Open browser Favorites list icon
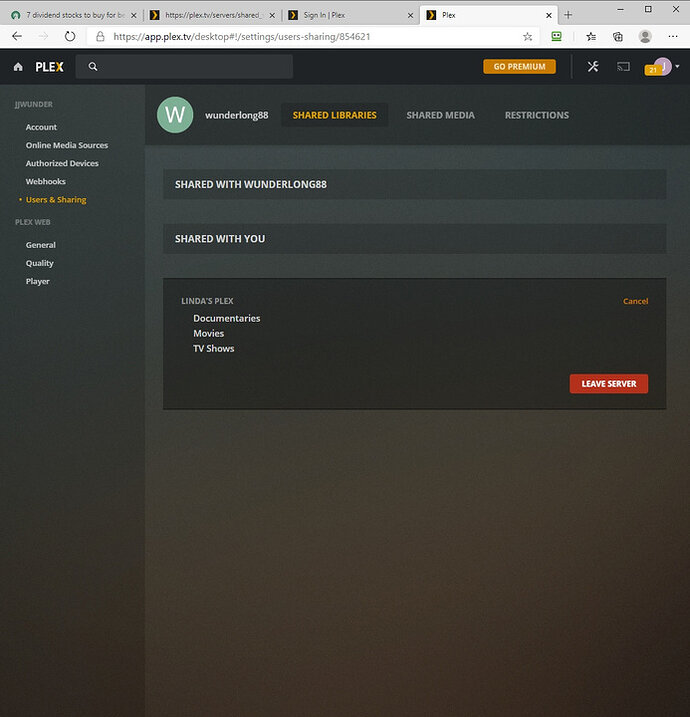 [591, 37]
